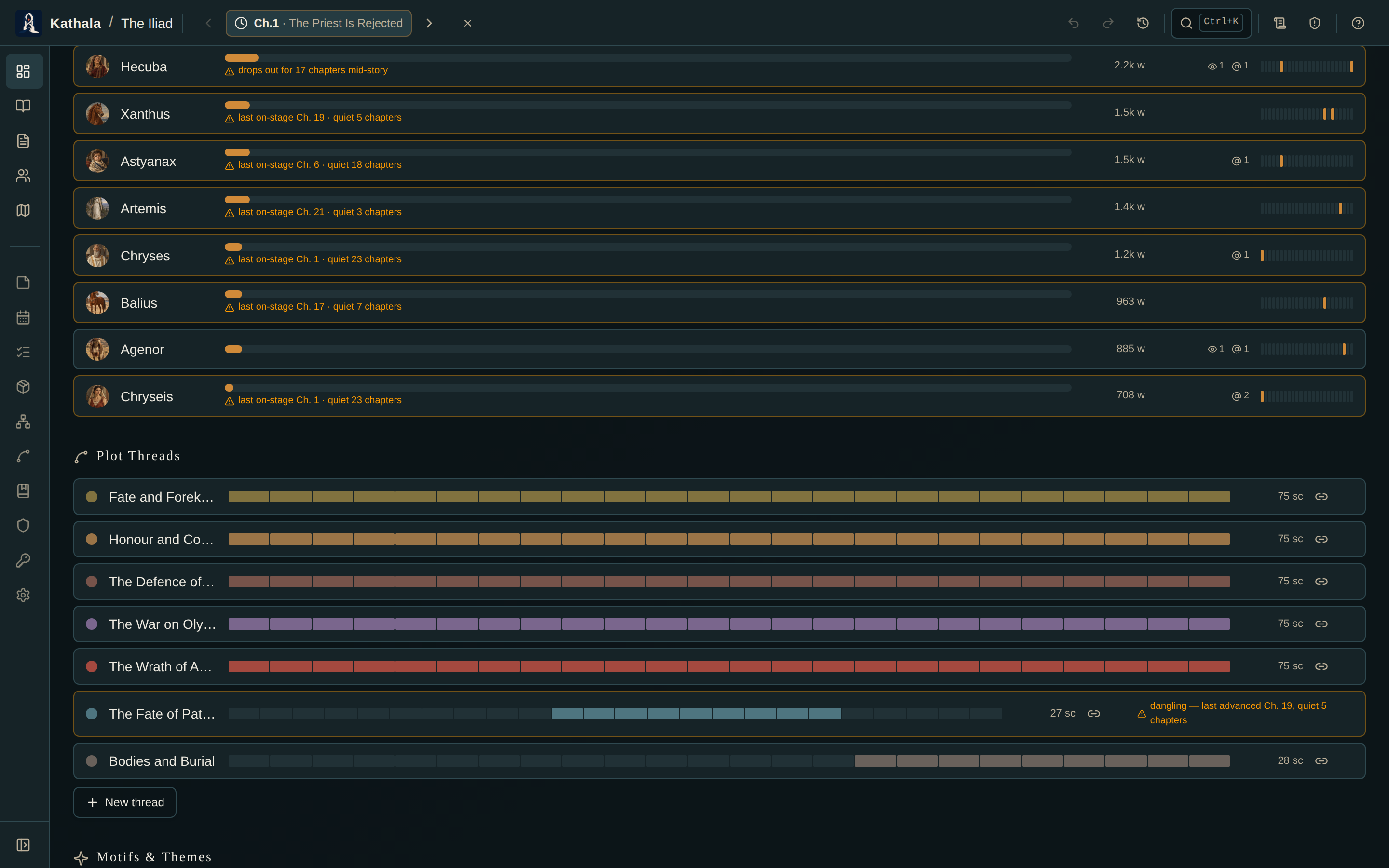This screenshot has height=868, width=1389.
Task: Open the Ch.1 The Priest Is Rejected selector
Action: [x=318, y=23]
